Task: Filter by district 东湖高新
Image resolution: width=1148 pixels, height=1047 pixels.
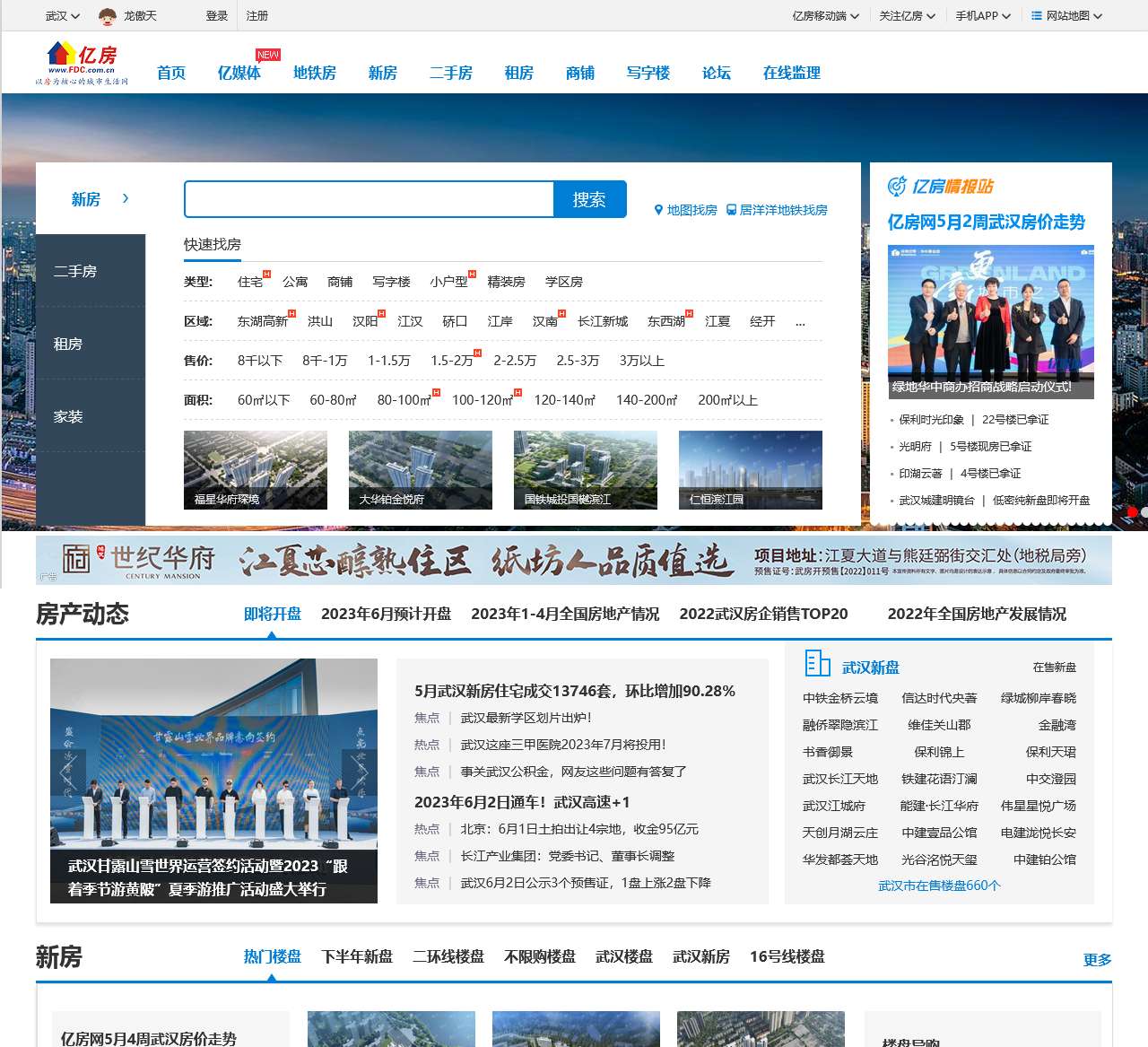Action: (x=263, y=321)
